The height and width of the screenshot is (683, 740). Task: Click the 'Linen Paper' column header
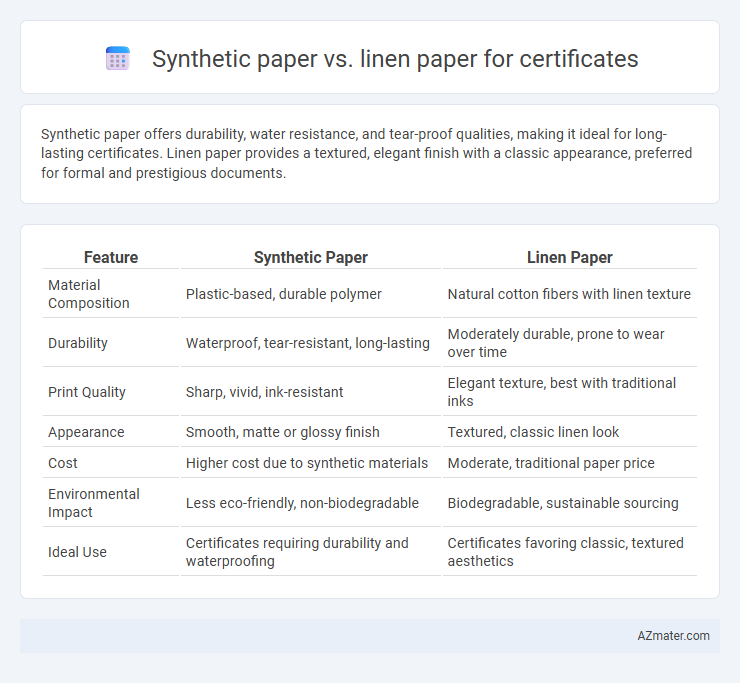point(570,257)
